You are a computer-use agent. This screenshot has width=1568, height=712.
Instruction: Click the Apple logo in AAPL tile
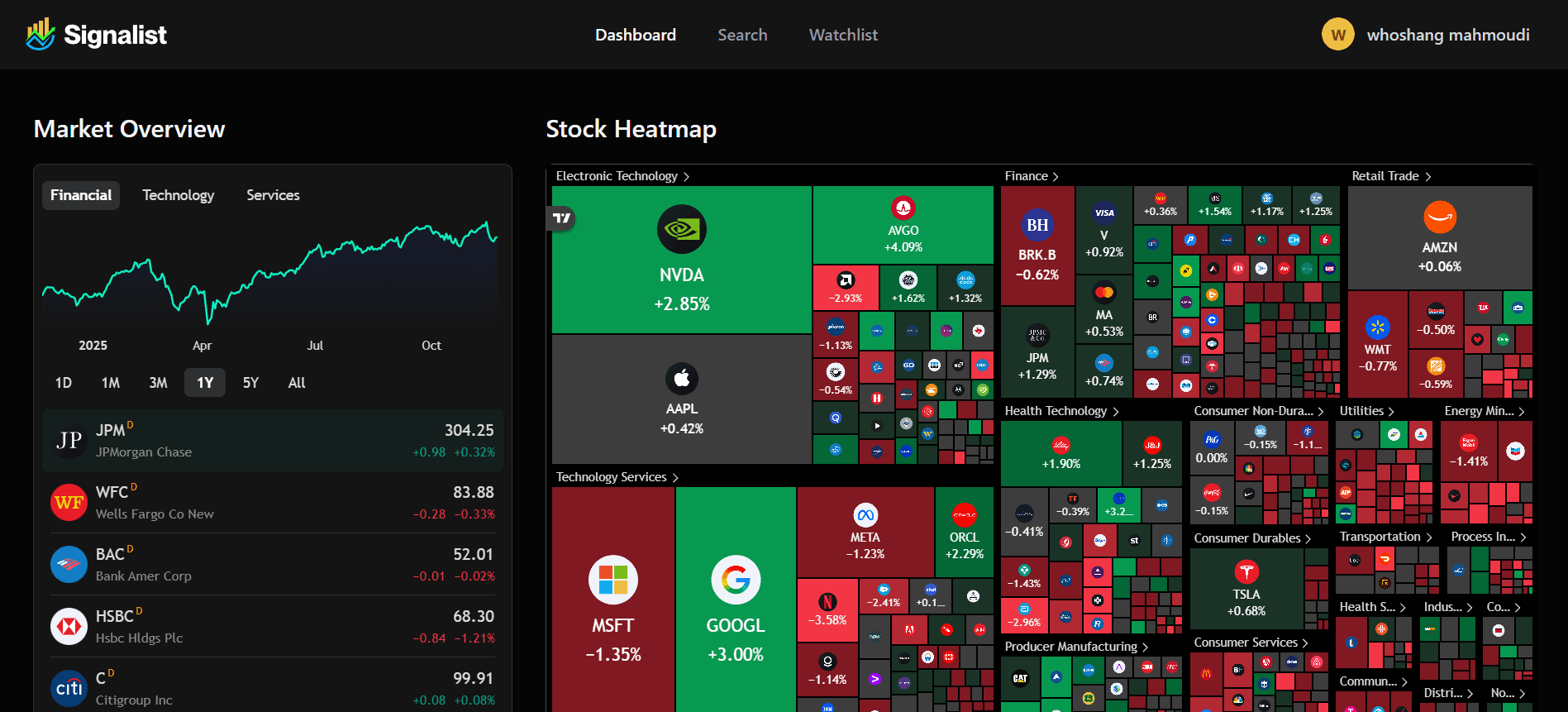(x=682, y=379)
